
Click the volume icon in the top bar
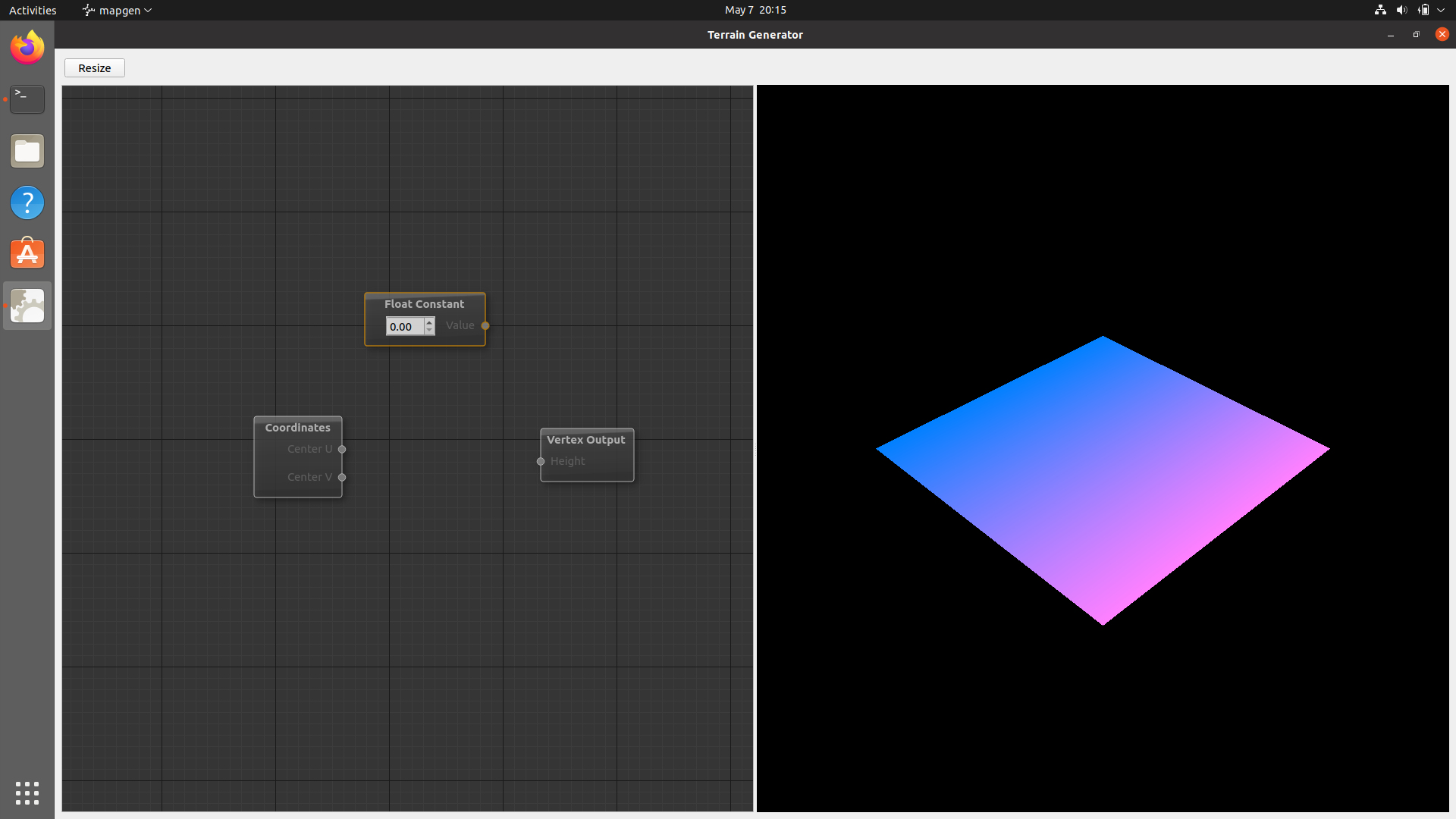(1401, 10)
